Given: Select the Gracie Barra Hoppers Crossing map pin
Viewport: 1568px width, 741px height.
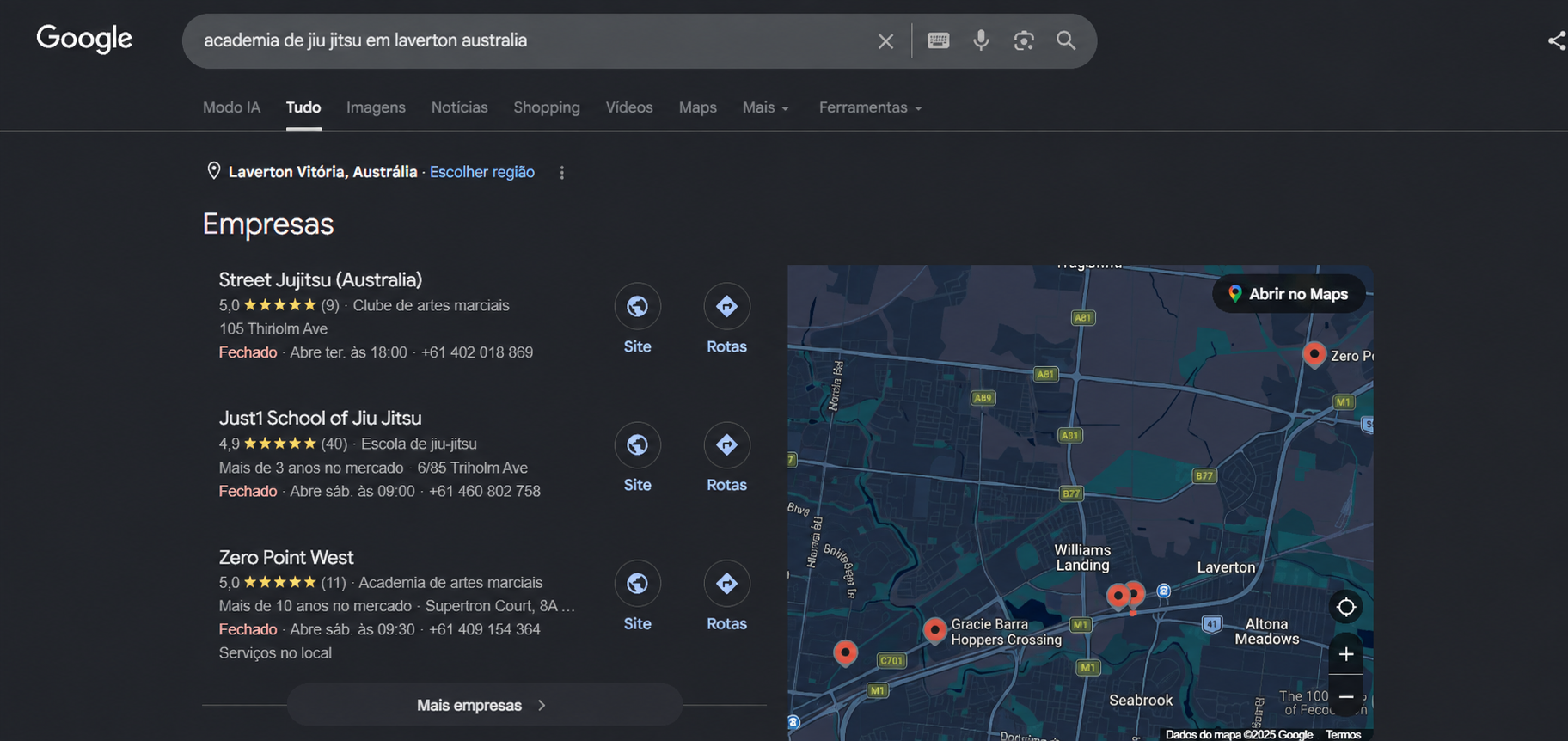Looking at the screenshot, I should (x=934, y=630).
